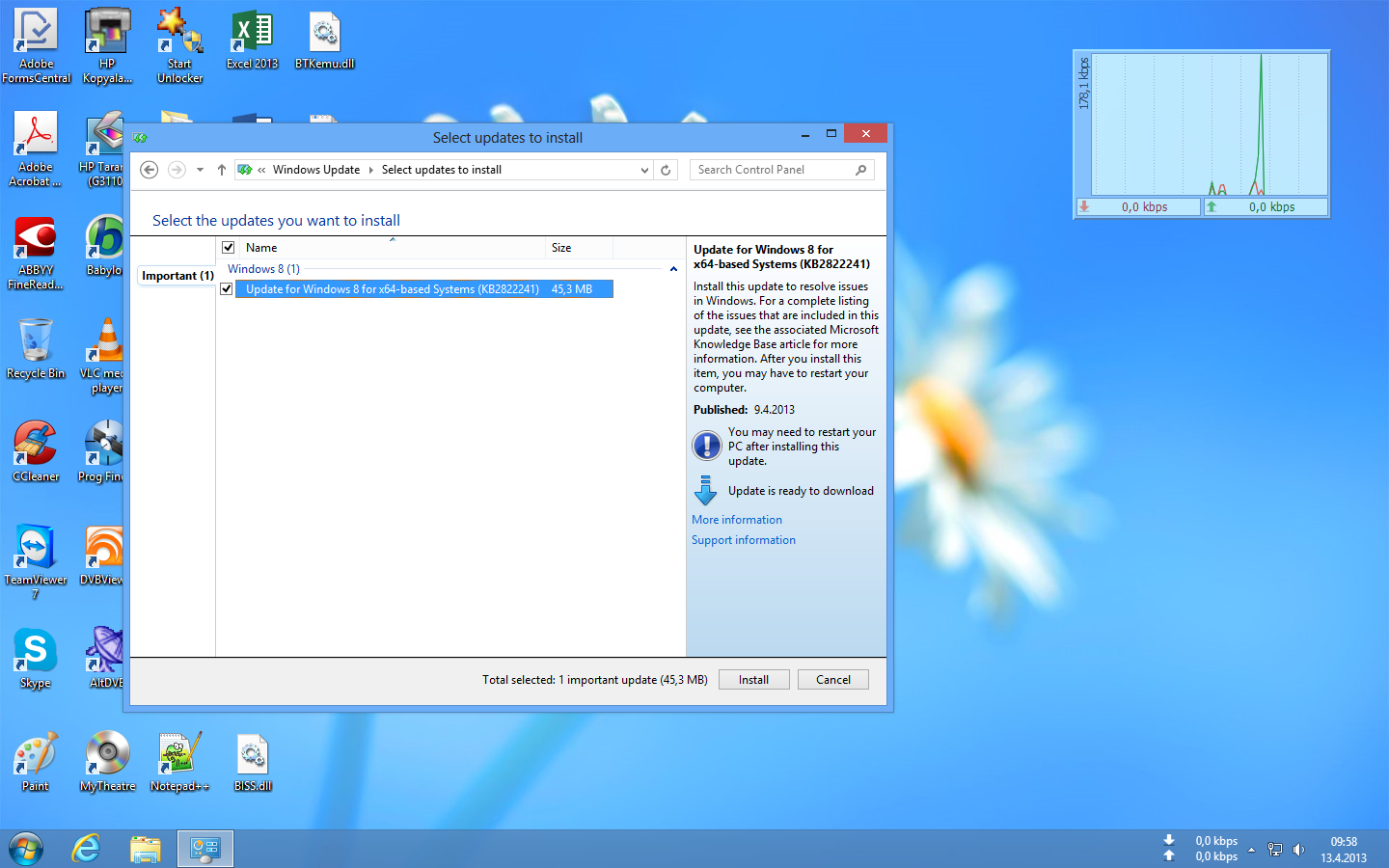The width and height of the screenshot is (1389, 868).
Task: Sort by the Size column header
Action: pos(579,248)
